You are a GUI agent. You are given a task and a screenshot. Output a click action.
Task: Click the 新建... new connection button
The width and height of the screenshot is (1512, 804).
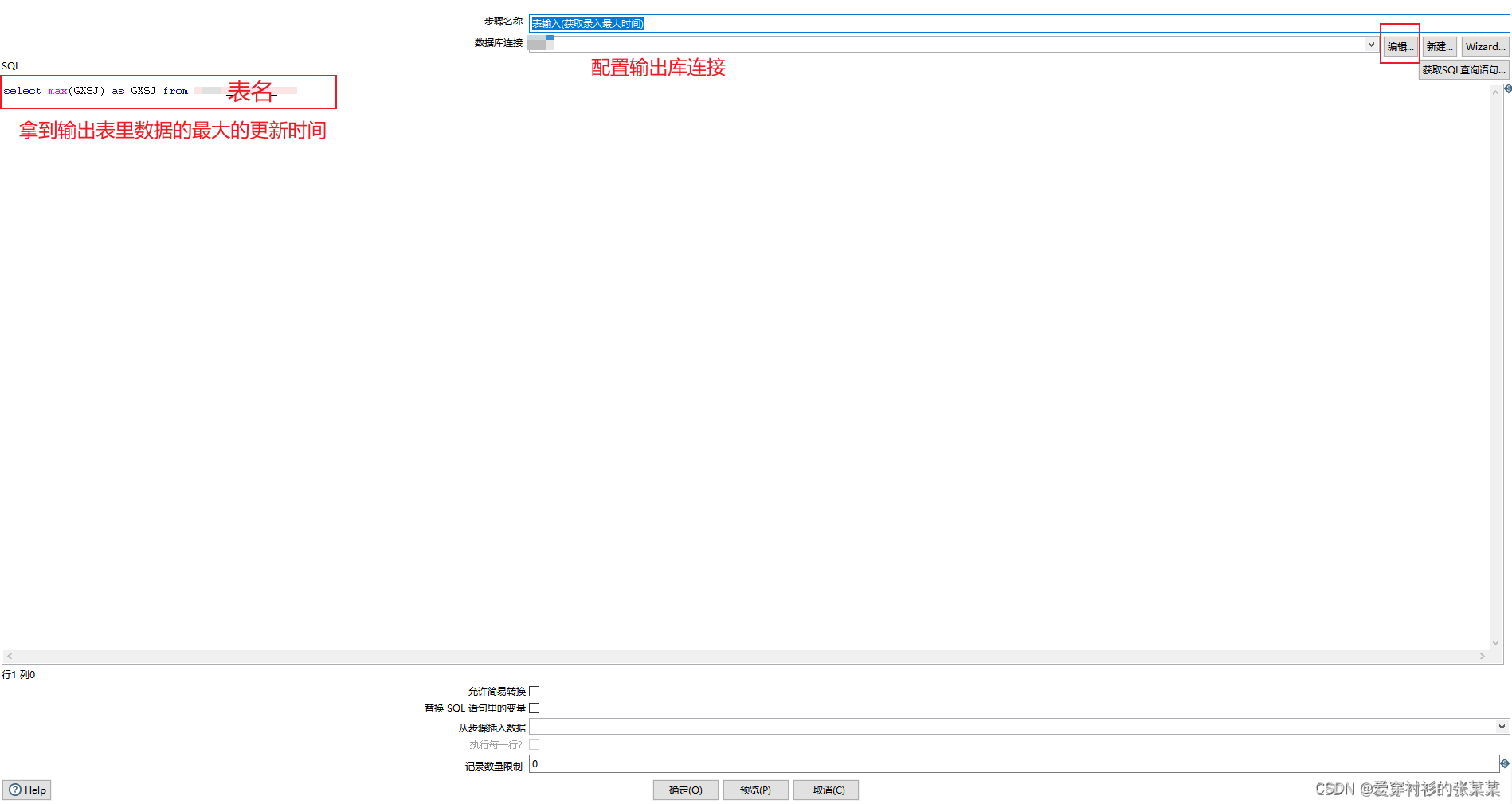pos(1440,46)
